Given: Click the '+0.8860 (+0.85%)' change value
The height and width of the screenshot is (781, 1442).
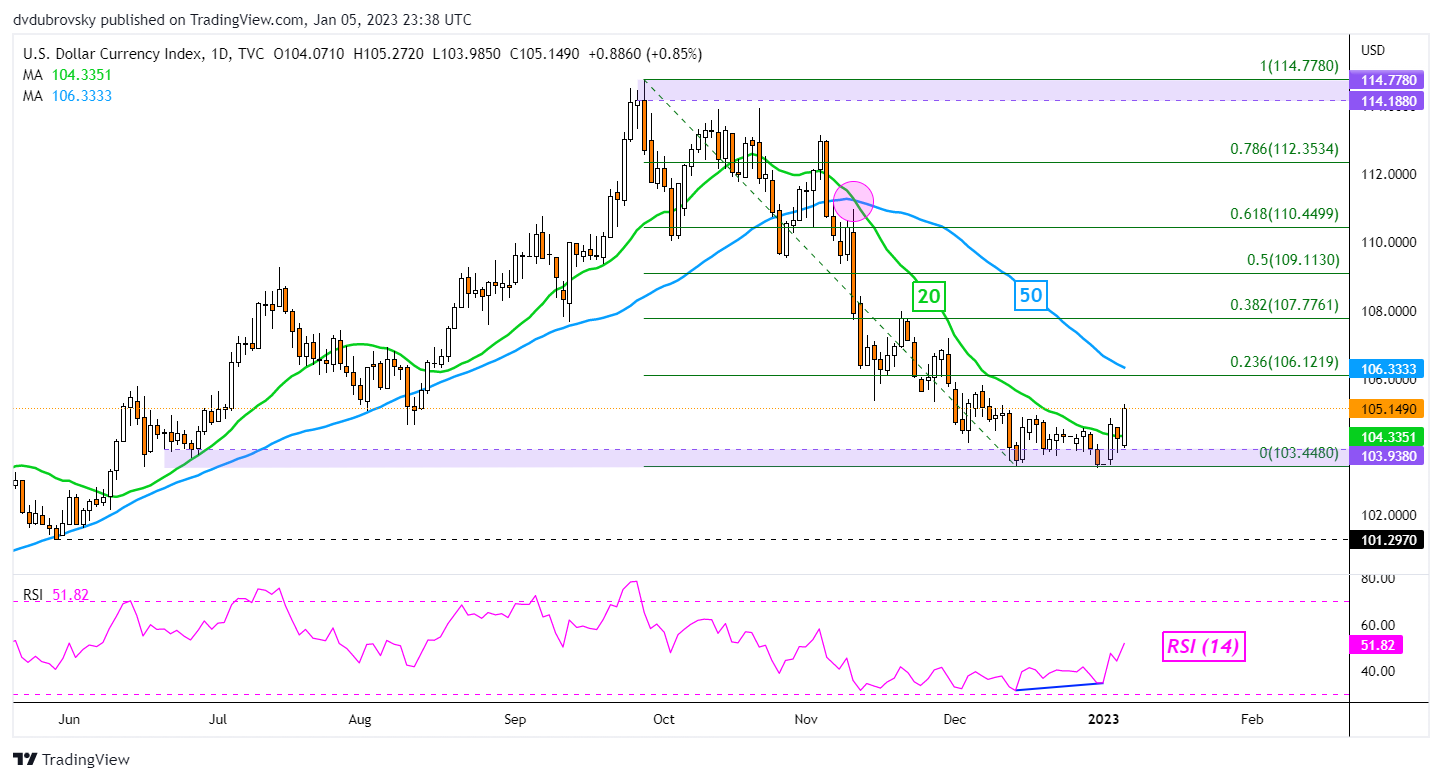Looking at the screenshot, I should pos(644,54).
